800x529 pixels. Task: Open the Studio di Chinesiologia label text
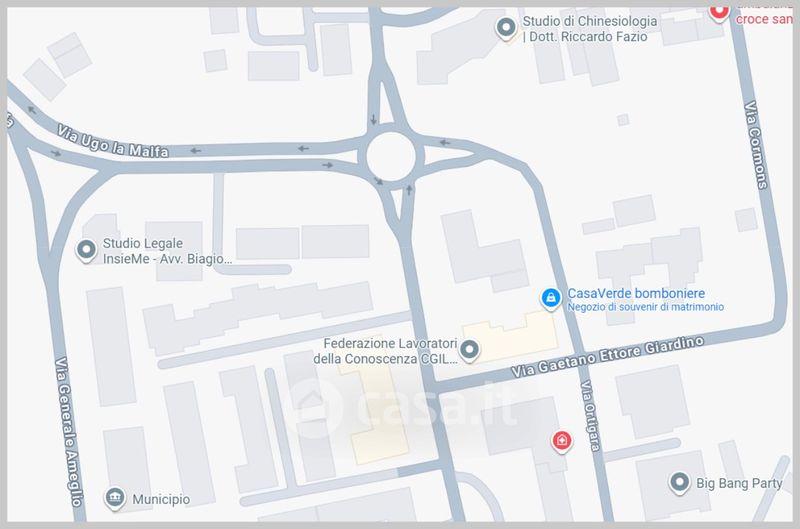point(590,29)
